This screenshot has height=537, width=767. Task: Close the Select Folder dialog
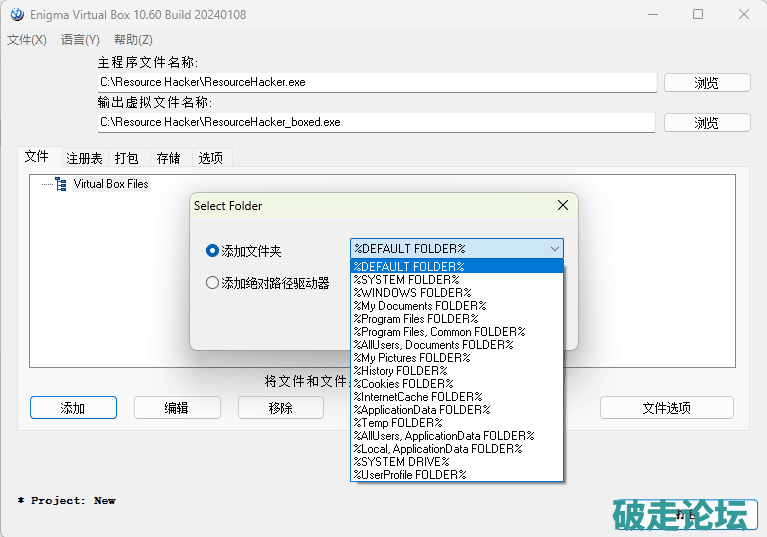click(563, 205)
